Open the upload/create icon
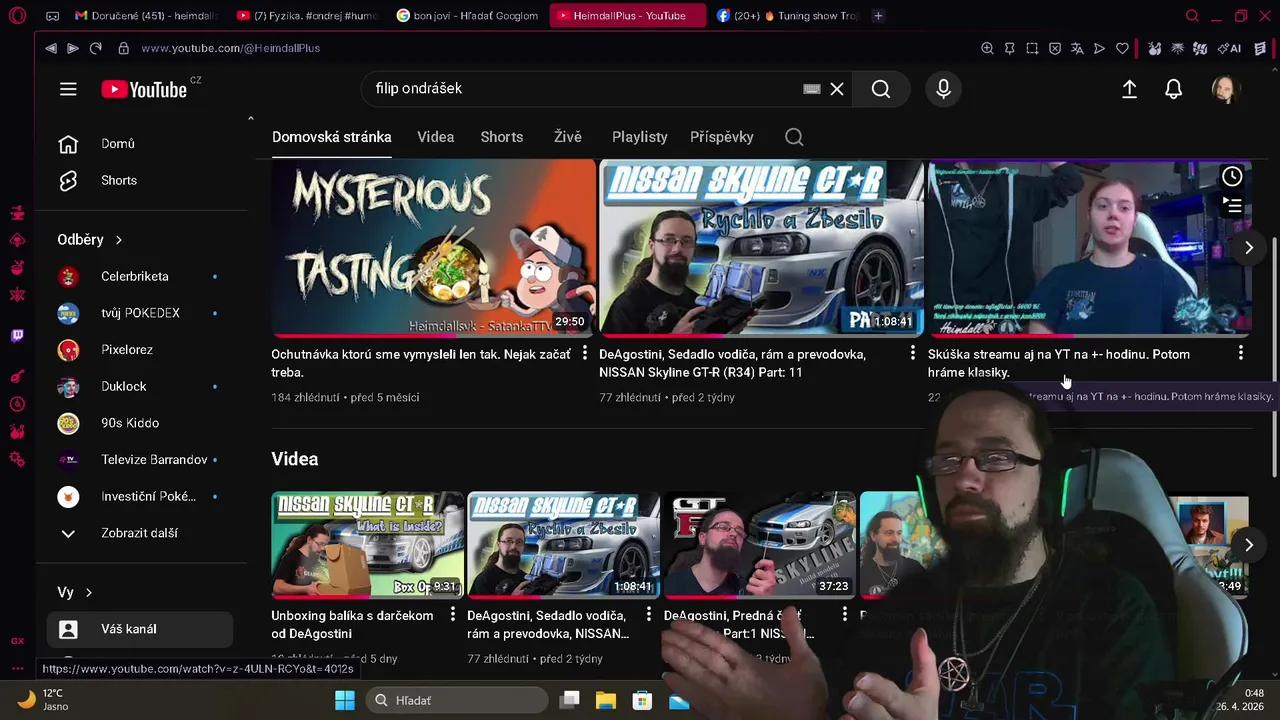The height and width of the screenshot is (720, 1280). click(x=1129, y=89)
